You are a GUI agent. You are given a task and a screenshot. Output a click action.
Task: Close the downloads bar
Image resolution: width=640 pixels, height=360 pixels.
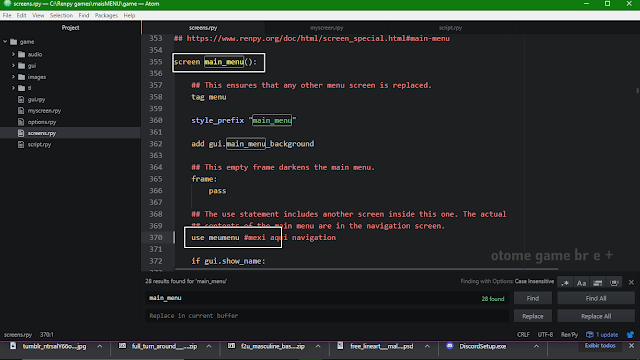tap(631, 346)
